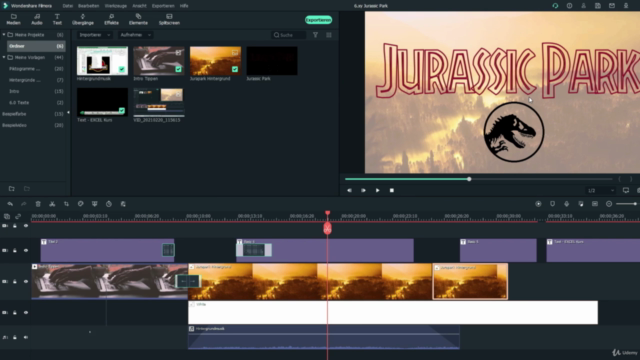Delete selected clip with trash icon
Viewport: 640px width, 360px height.
tap(38, 204)
